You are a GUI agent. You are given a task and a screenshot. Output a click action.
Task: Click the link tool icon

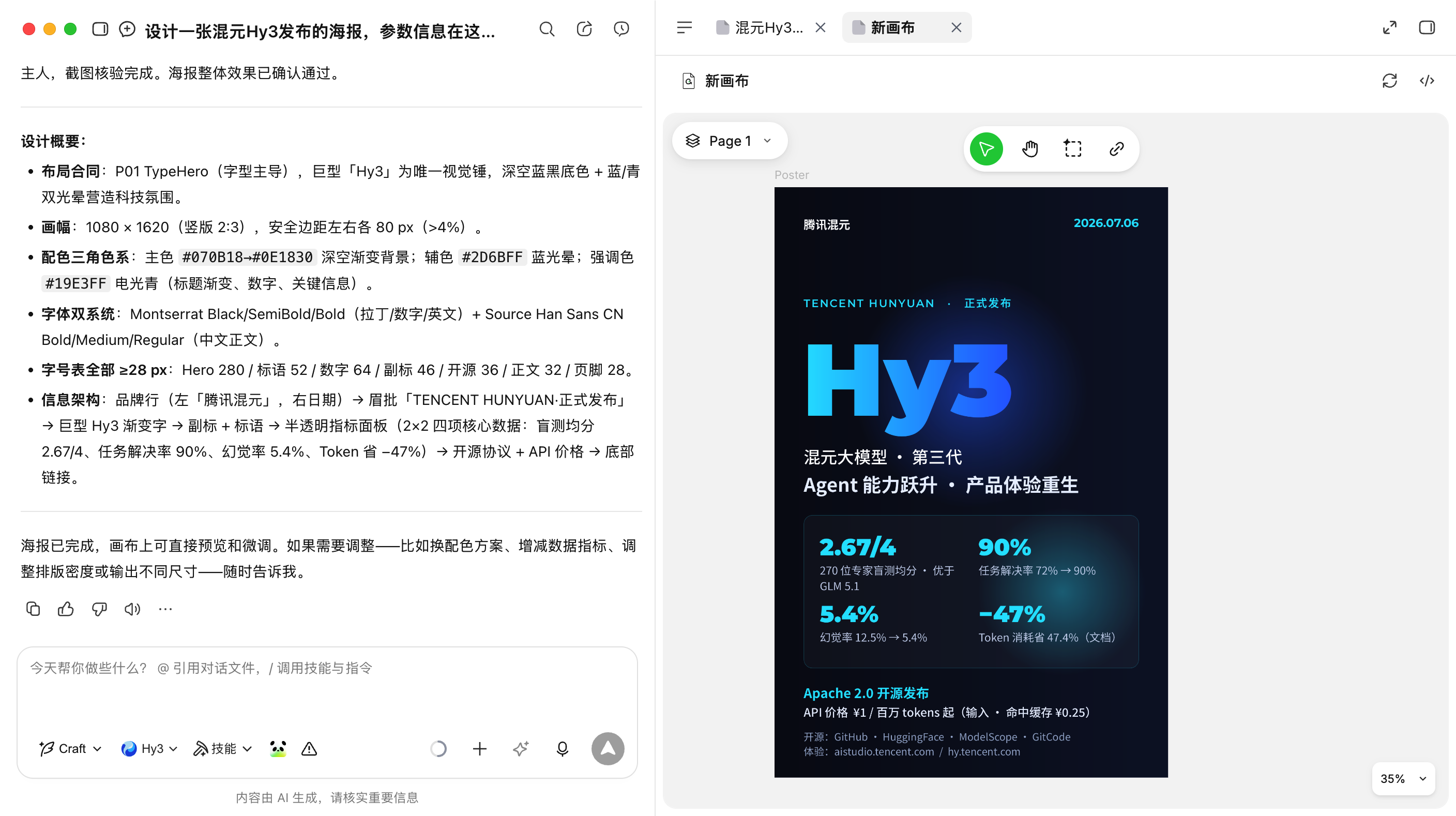click(x=1116, y=148)
